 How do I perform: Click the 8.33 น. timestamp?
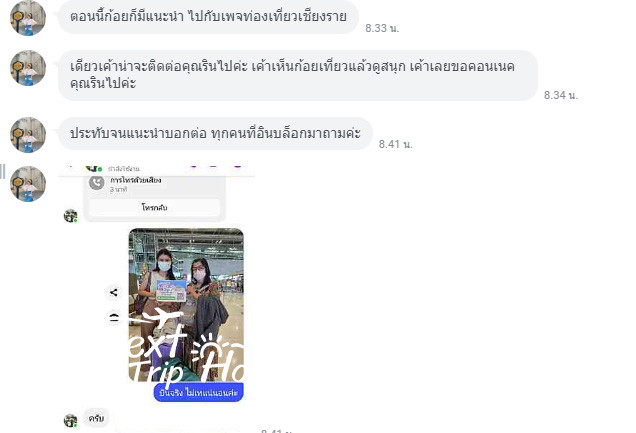click(382, 28)
